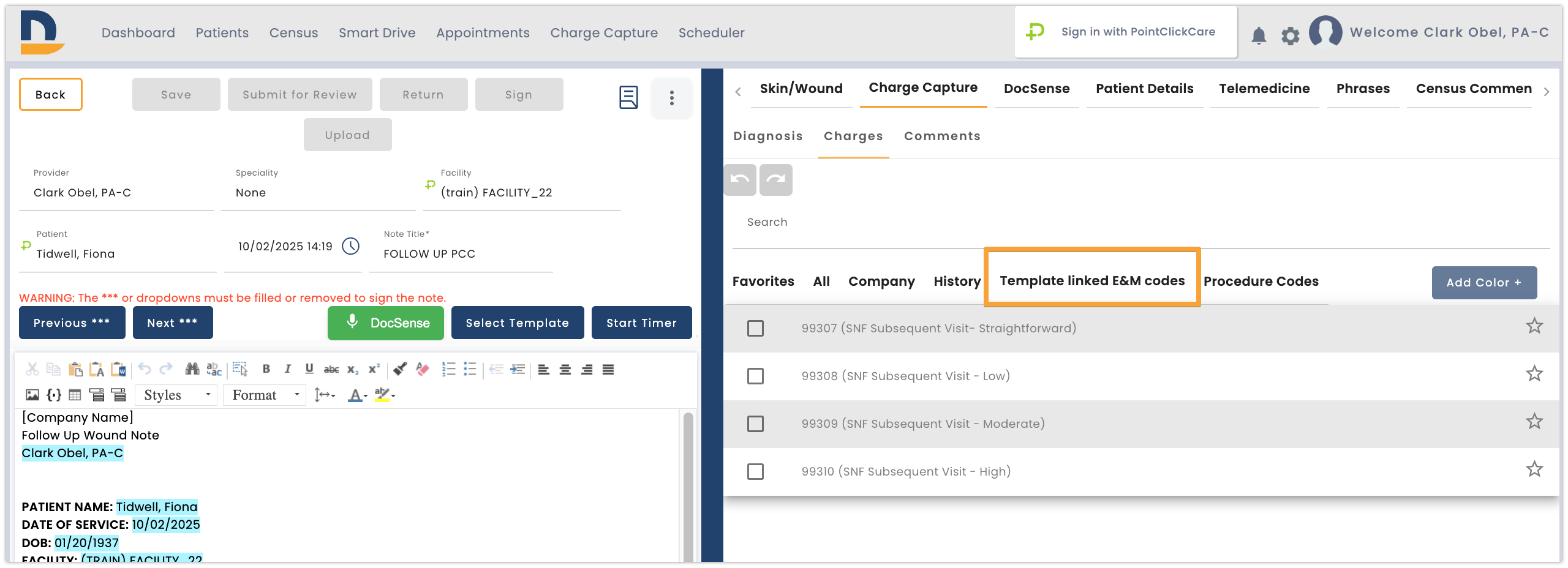
Task: Click the Paste clipboard icon
Action: click(75, 369)
